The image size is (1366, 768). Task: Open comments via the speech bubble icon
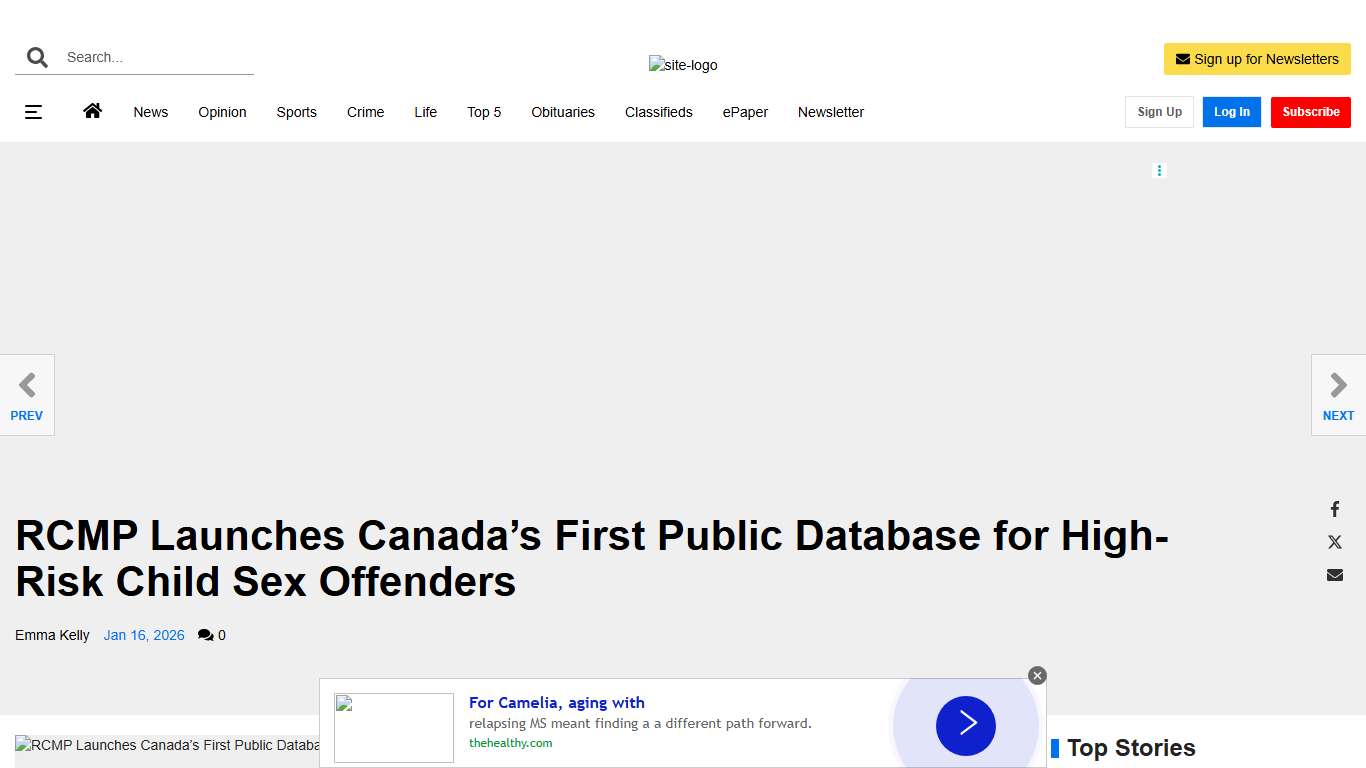pos(205,634)
